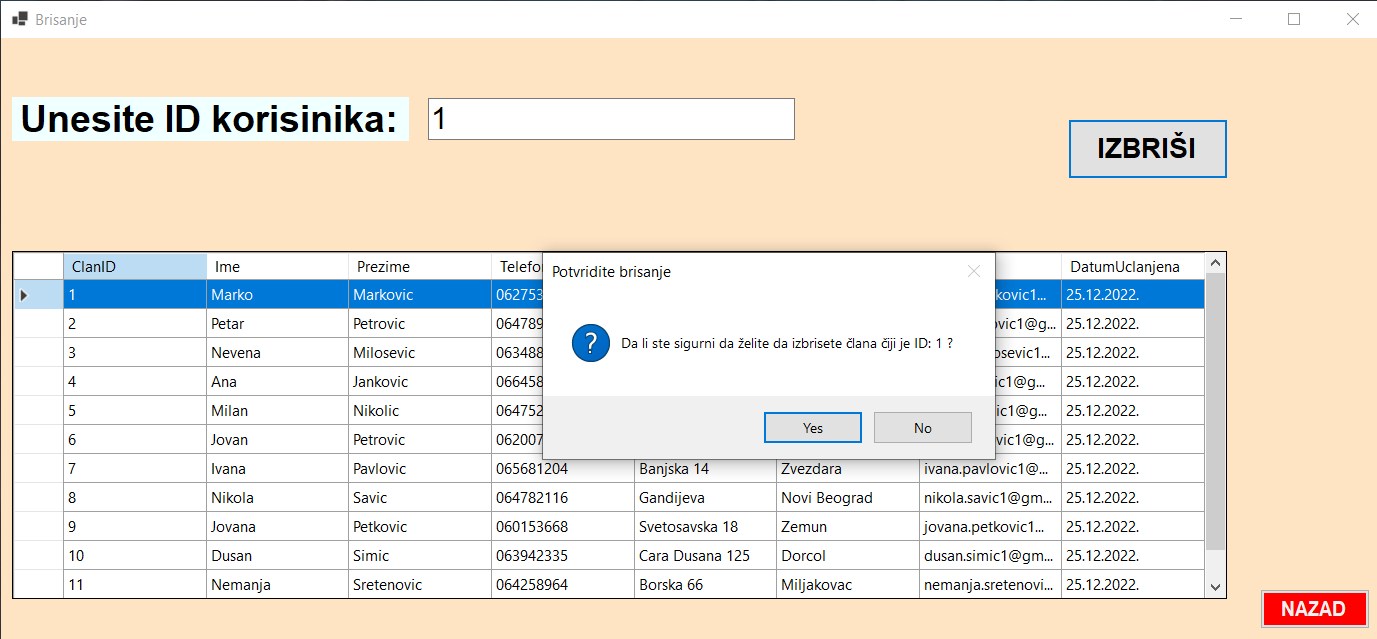This screenshot has width=1377, height=639.
Task: Select the Simic cell
Action: pyautogui.click(x=420, y=556)
